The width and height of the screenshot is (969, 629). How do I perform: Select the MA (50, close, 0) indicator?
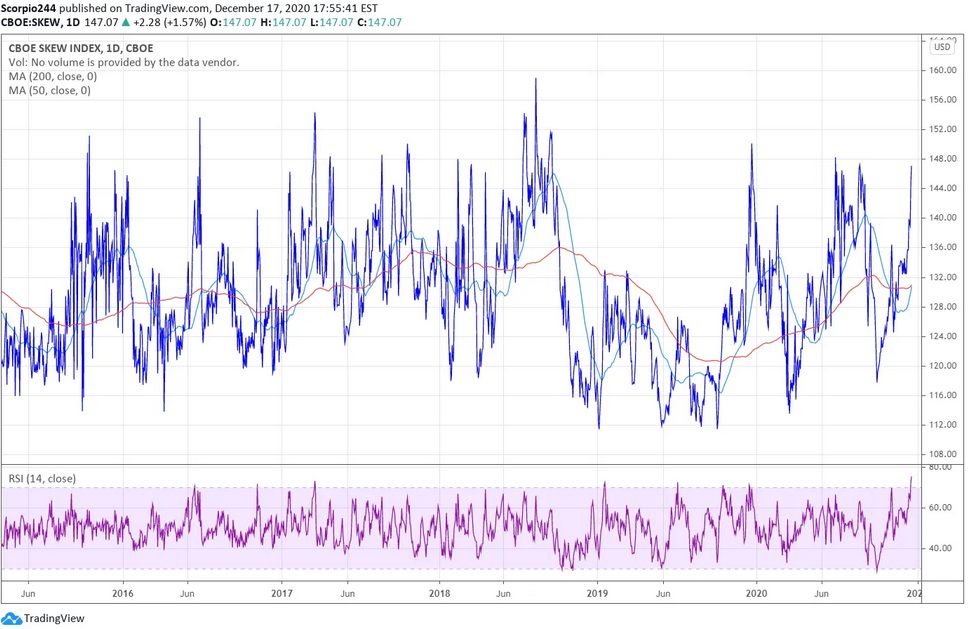(x=49, y=91)
